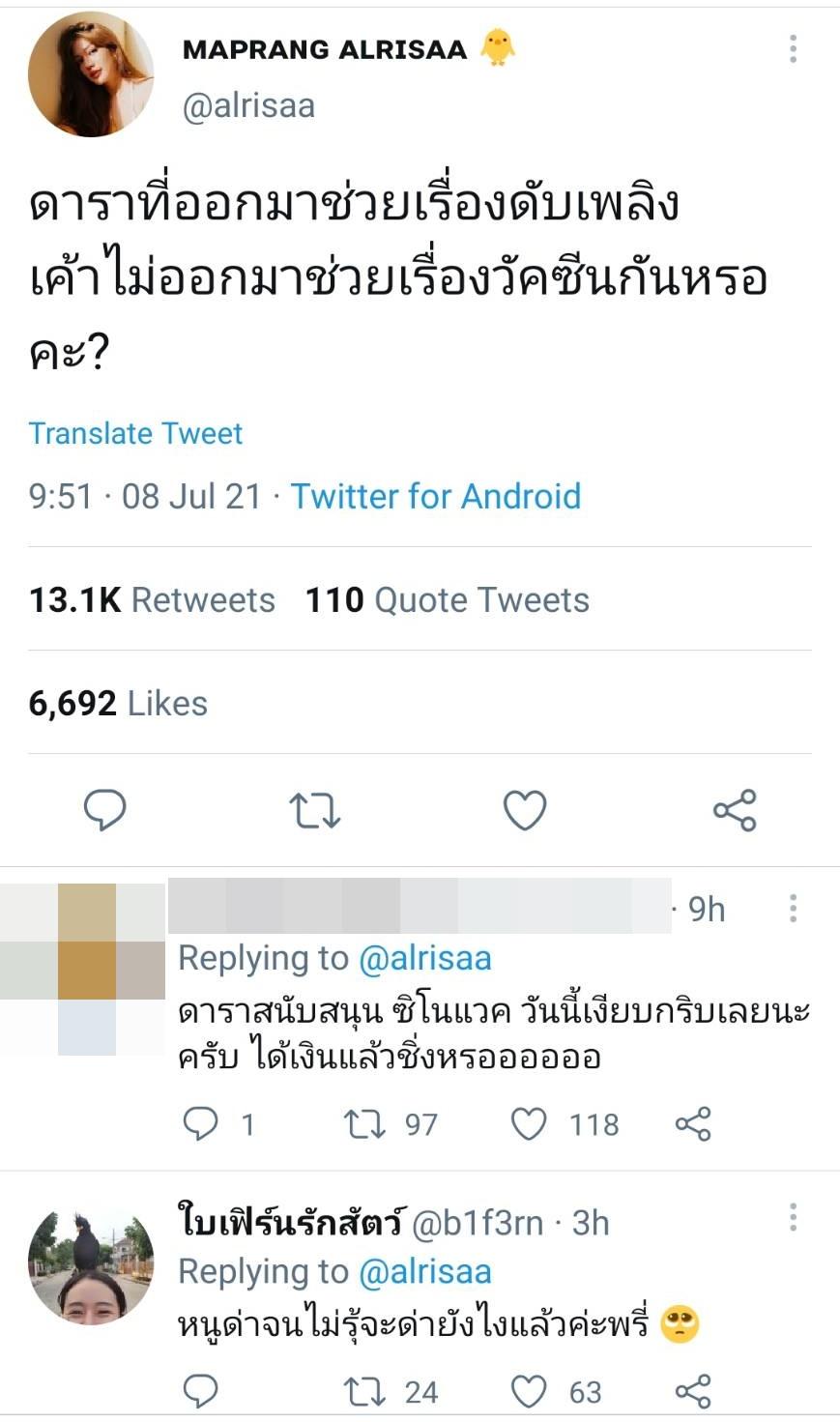Open three-dot menu on the 9h reply
Image resolution: width=840 pixels, height=1422 pixels.
pos(793,908)
